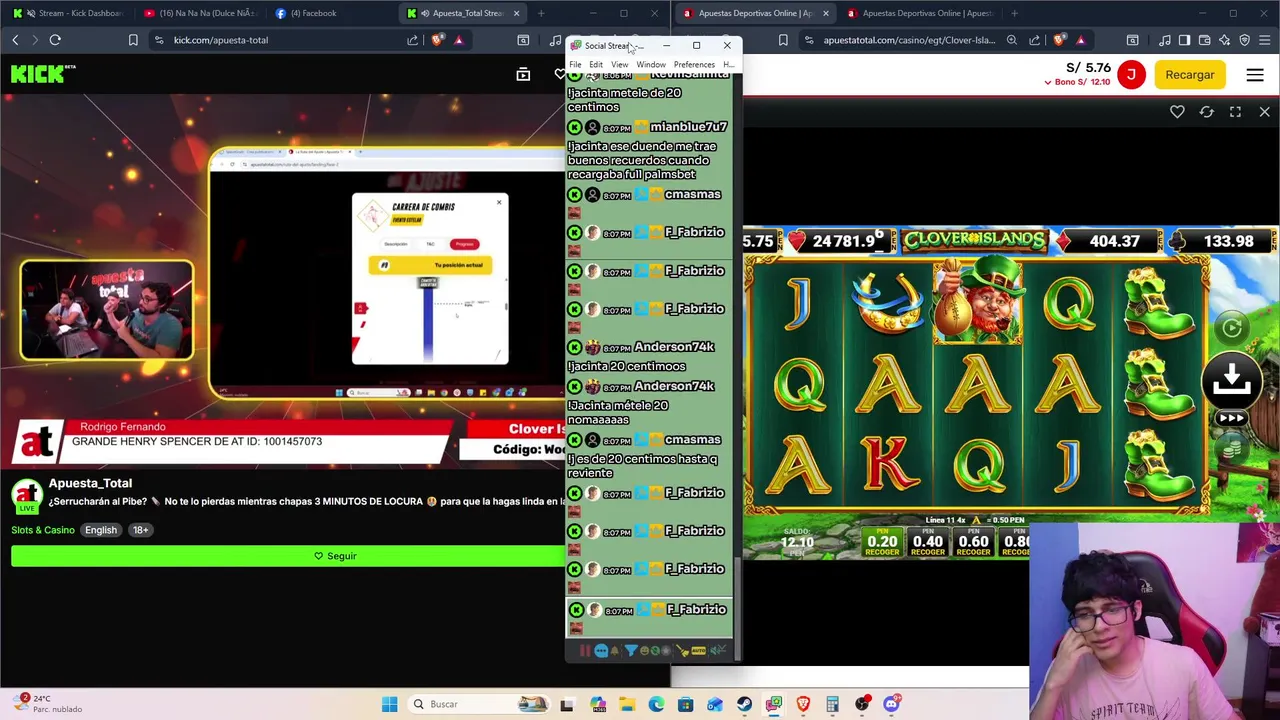Click the Apuesta_Total channel avatar
1280x720 pixels.
pyautogui.click(x=27, y=495)
